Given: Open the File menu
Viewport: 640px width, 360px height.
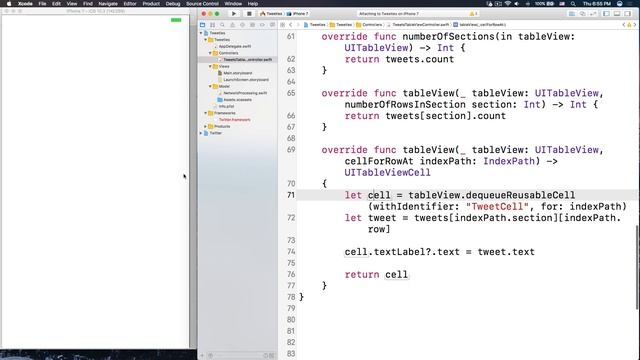Looking at the screenshot, I should click(x=42, y=4).
